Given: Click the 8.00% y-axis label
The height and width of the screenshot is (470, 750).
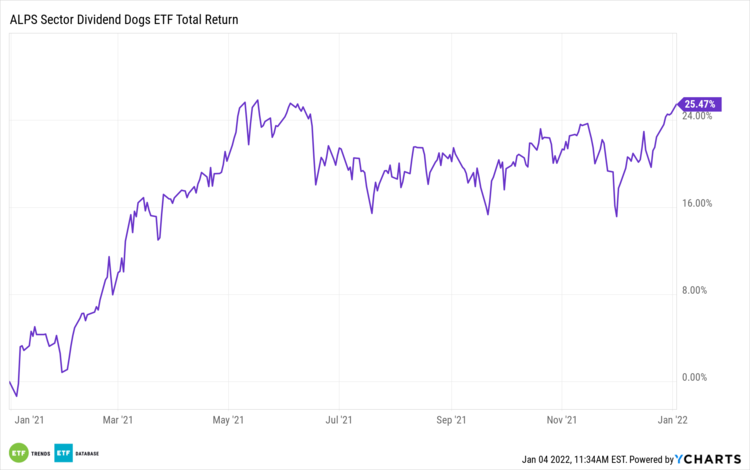Looking at the screenshot, I should tap(698, 291).
